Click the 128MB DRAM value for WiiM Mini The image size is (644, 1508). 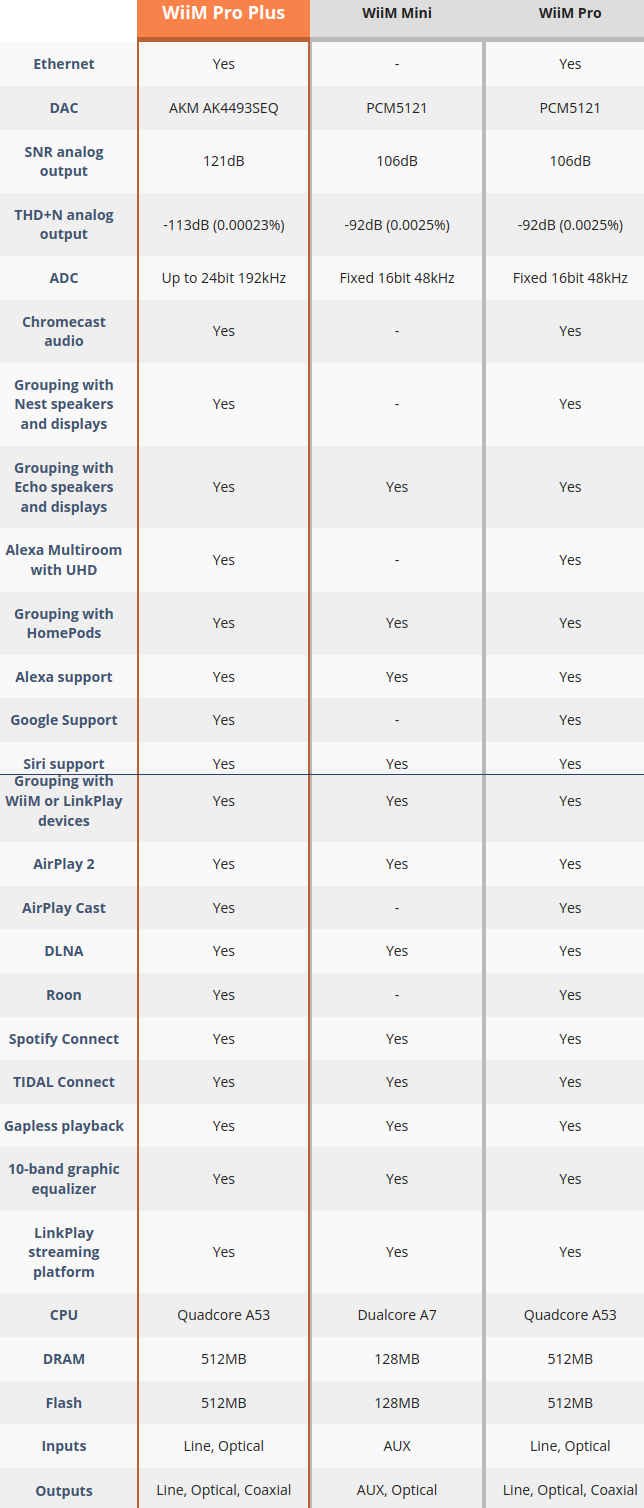397,1359
